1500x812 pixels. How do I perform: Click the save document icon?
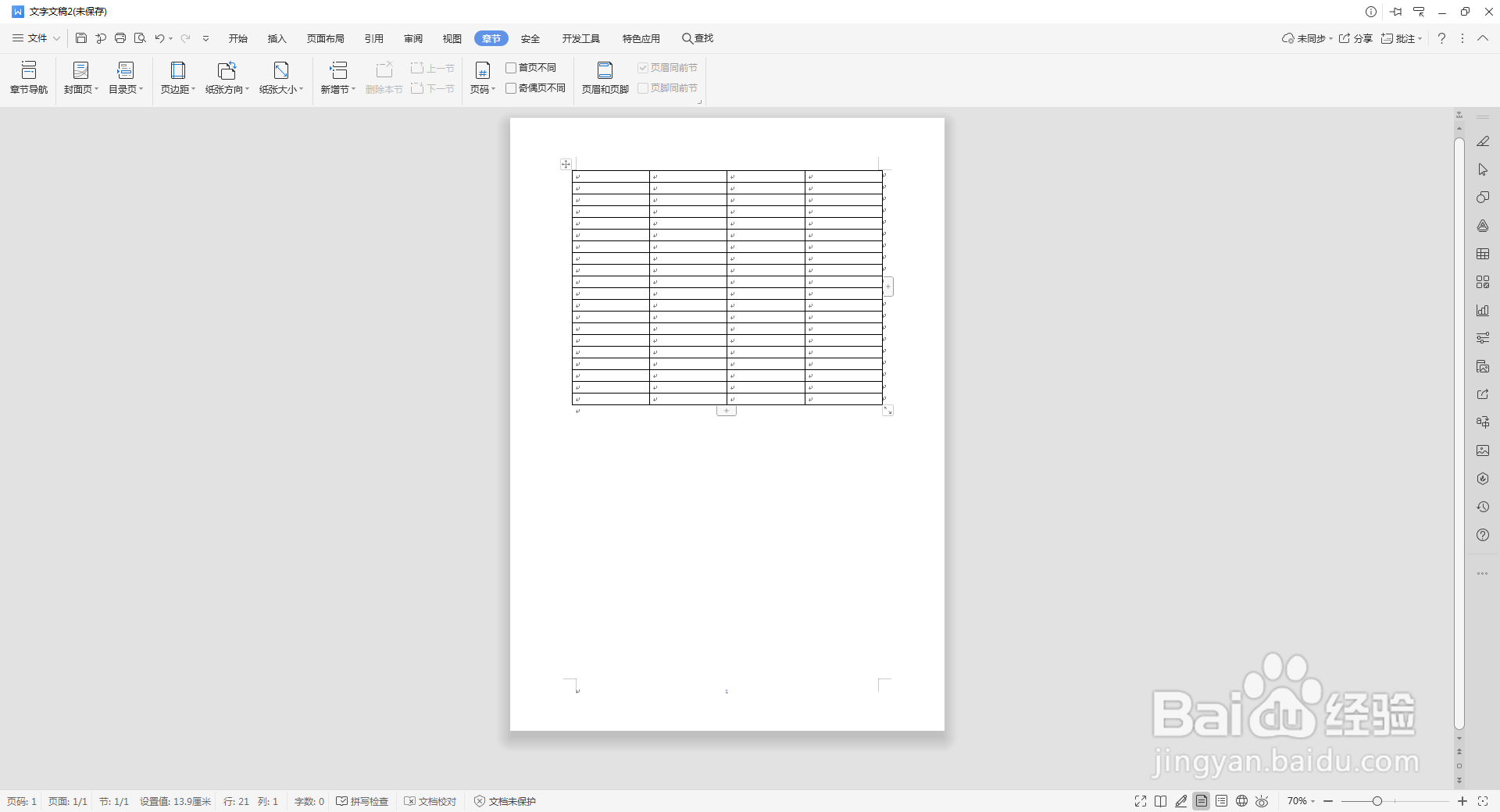coord(81,38)
